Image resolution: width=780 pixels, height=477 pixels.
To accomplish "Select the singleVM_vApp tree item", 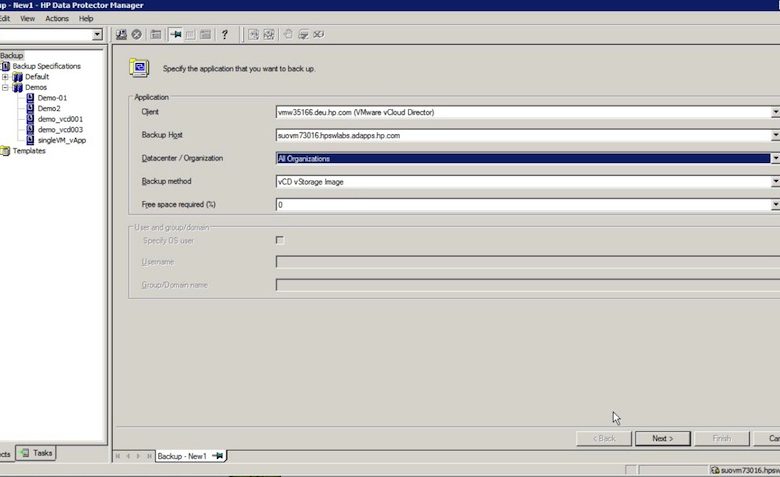I will click(x=62, y=140).
